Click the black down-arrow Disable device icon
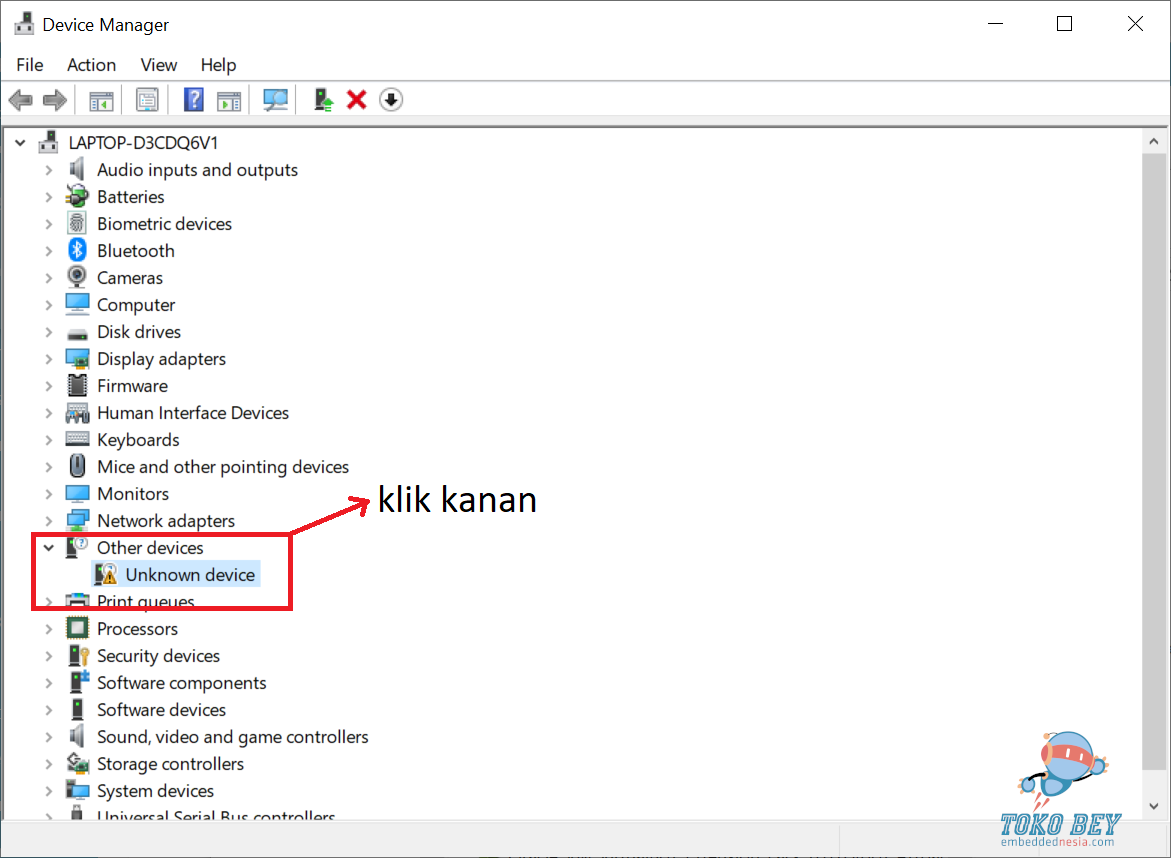 click(391, 100)
